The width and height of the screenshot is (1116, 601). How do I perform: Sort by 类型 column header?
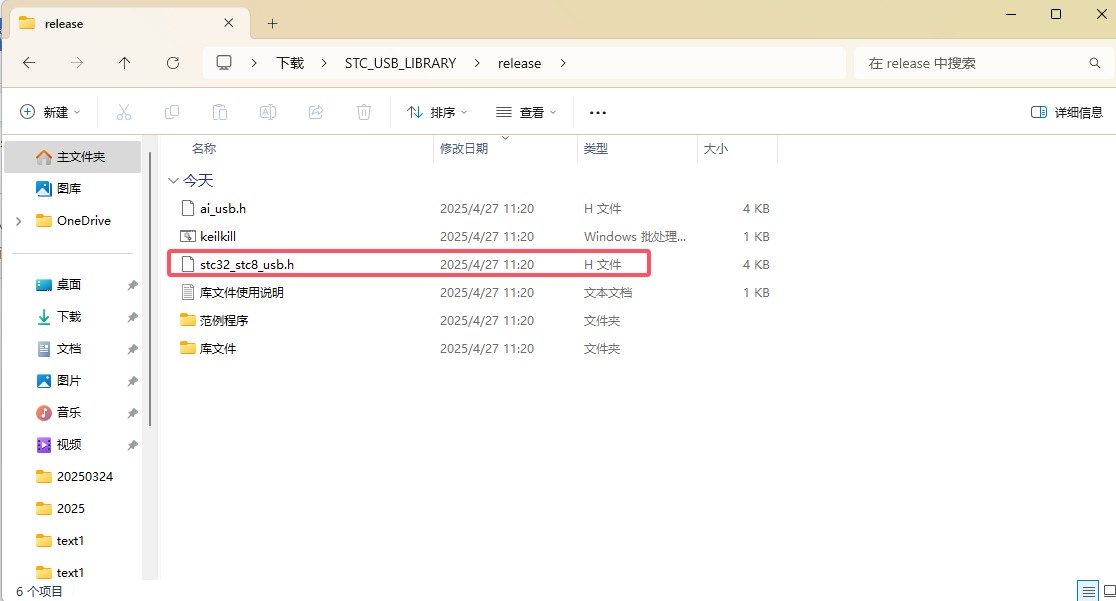pyautogui.click(x=596, y=148)
